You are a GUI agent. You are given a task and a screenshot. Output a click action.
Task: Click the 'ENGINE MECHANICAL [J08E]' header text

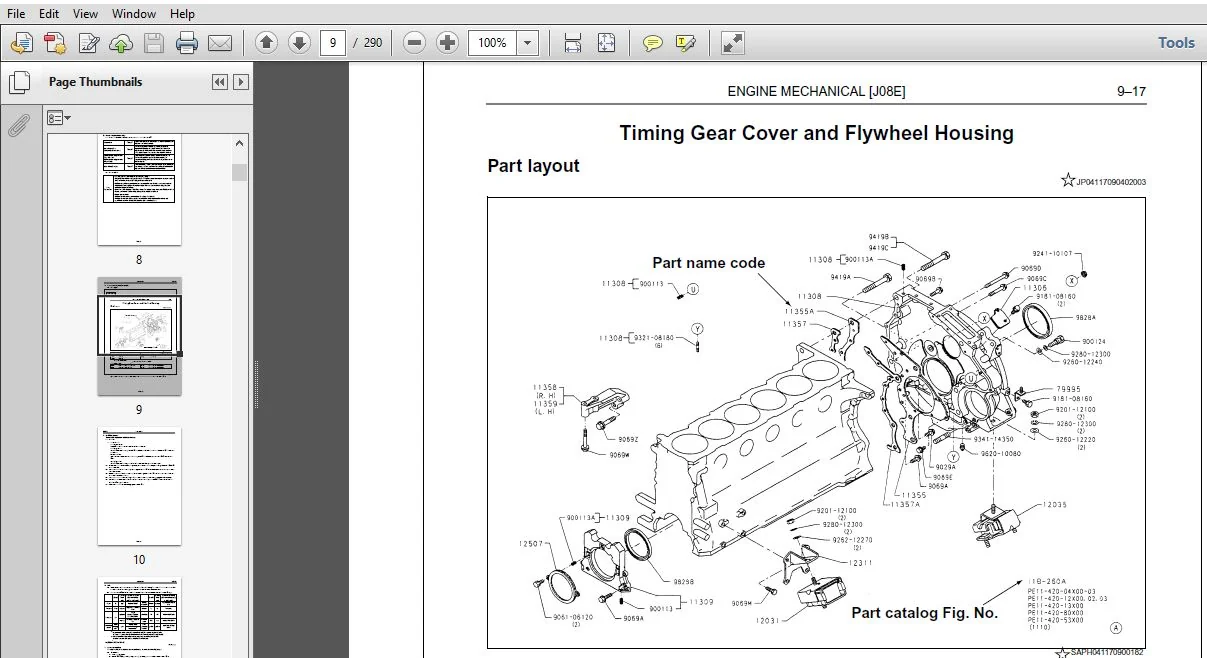click(x=816, y=92)
